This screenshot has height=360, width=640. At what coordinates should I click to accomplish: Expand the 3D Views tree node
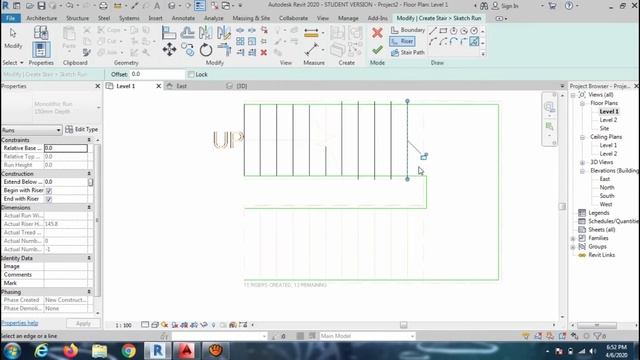click(582, 162)
